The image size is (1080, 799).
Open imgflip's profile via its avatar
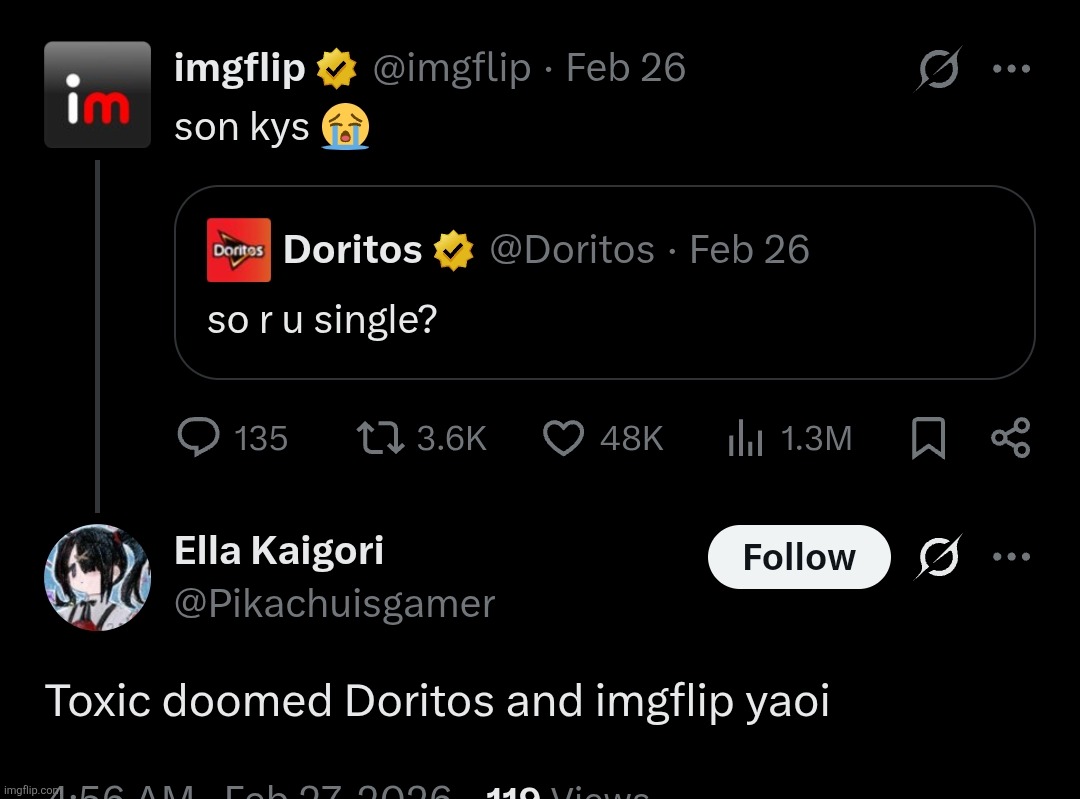tap(97, 93)
